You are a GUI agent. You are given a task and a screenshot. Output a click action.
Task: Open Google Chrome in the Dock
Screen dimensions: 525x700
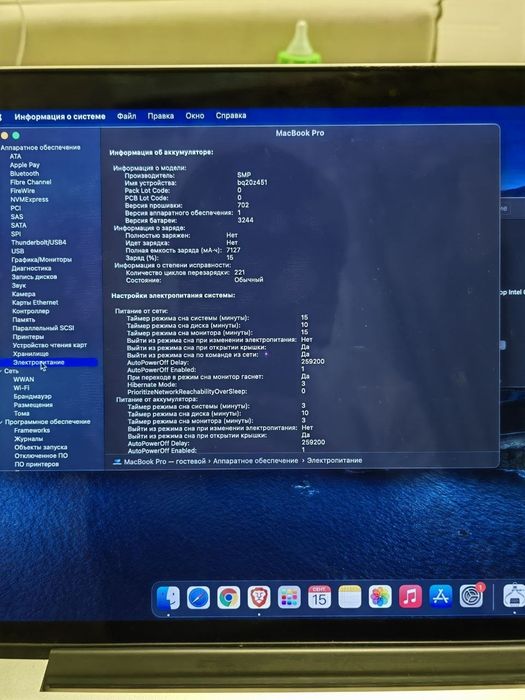(229, 597)
